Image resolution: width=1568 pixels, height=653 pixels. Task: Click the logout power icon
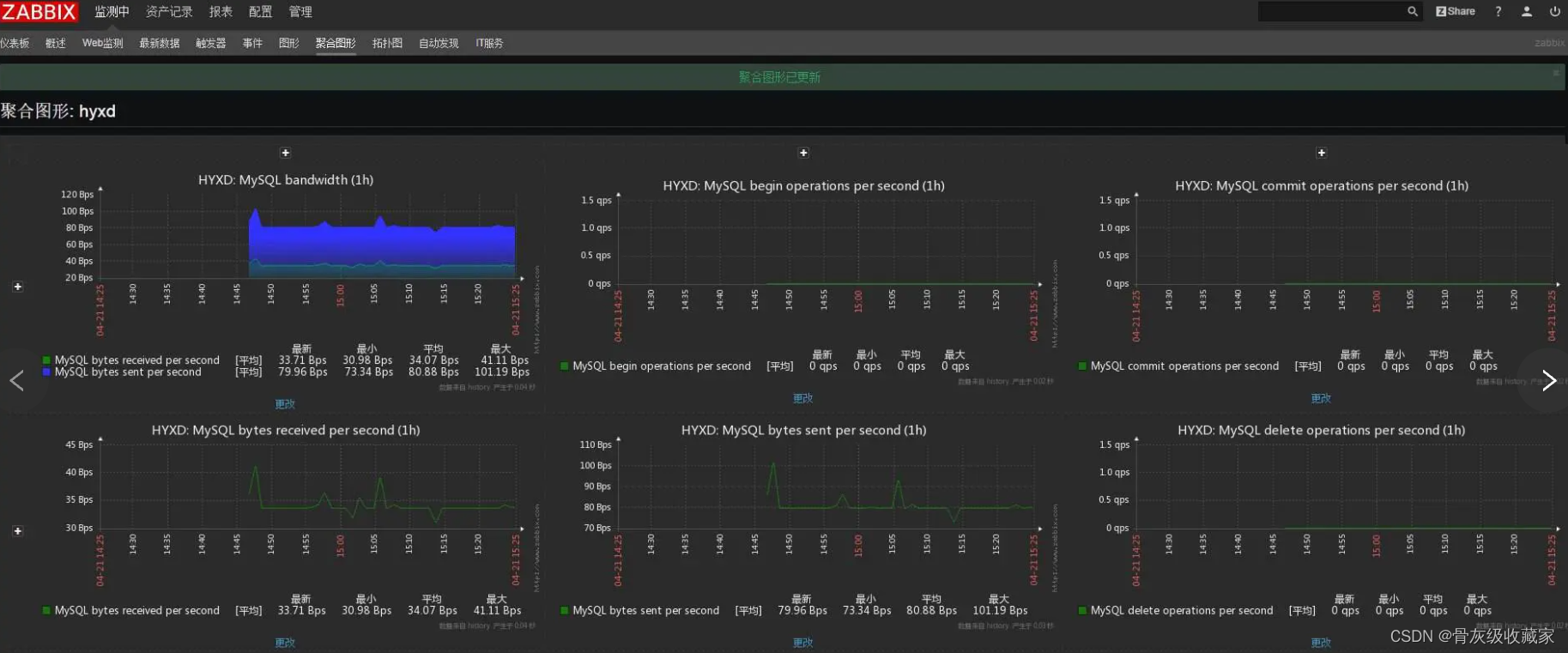(1554, 11)
